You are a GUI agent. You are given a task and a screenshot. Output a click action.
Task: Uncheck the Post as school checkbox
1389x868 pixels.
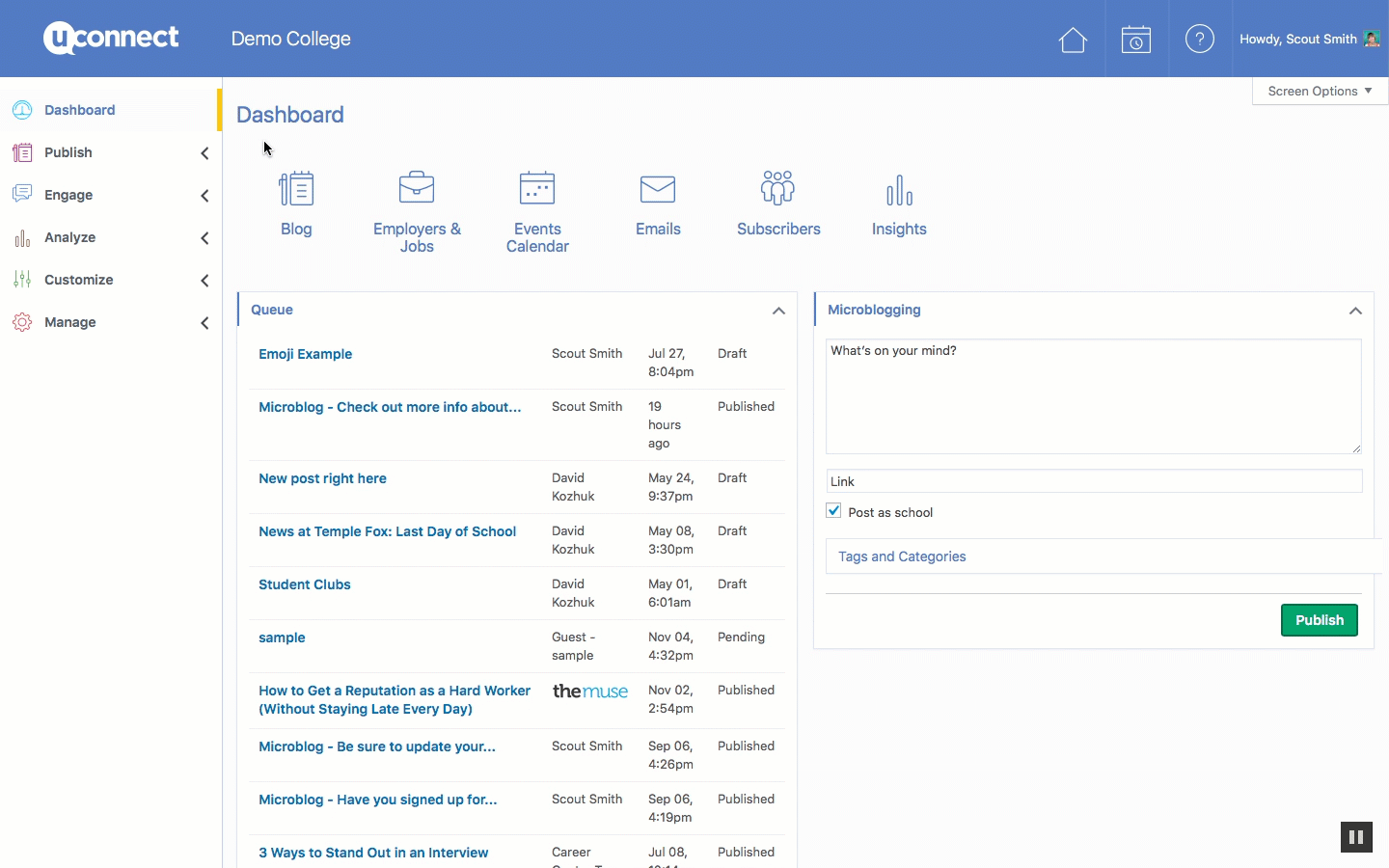[x=834, y=511]
